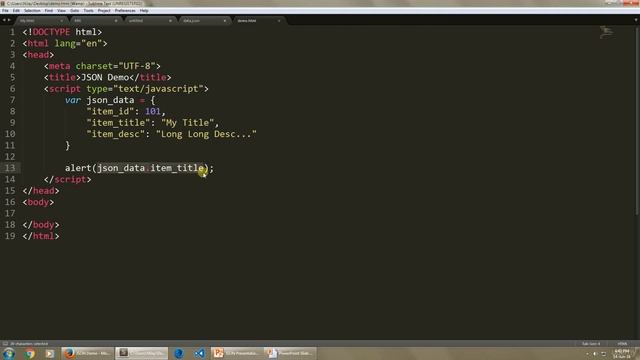Click line number 19 in the gutter
Image resolution: width=640 pixels, height=360 pixels.
10,236
